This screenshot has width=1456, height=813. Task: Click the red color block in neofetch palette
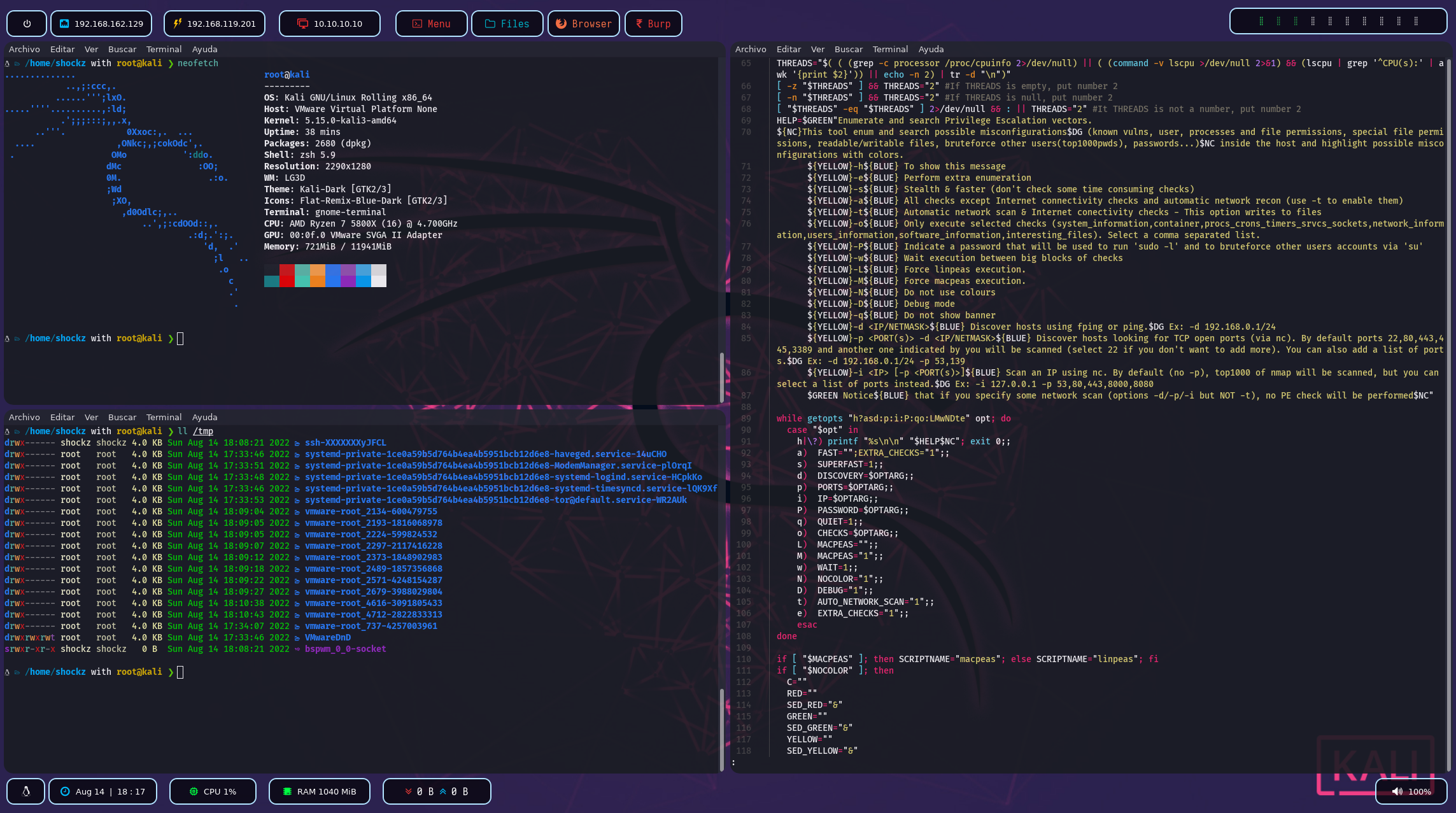[x=287, y=276]
